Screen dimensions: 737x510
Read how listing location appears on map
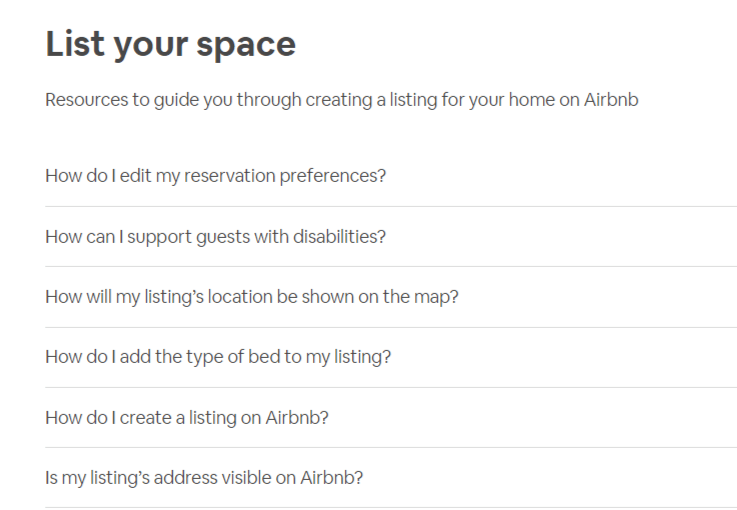coord(251,297)
